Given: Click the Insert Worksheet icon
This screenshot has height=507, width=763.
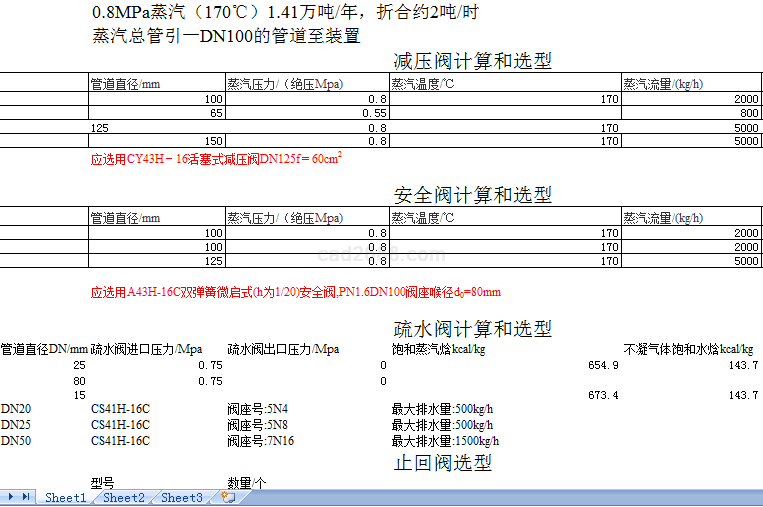Looking at the screenshot, I should click(x=228, y=497).
